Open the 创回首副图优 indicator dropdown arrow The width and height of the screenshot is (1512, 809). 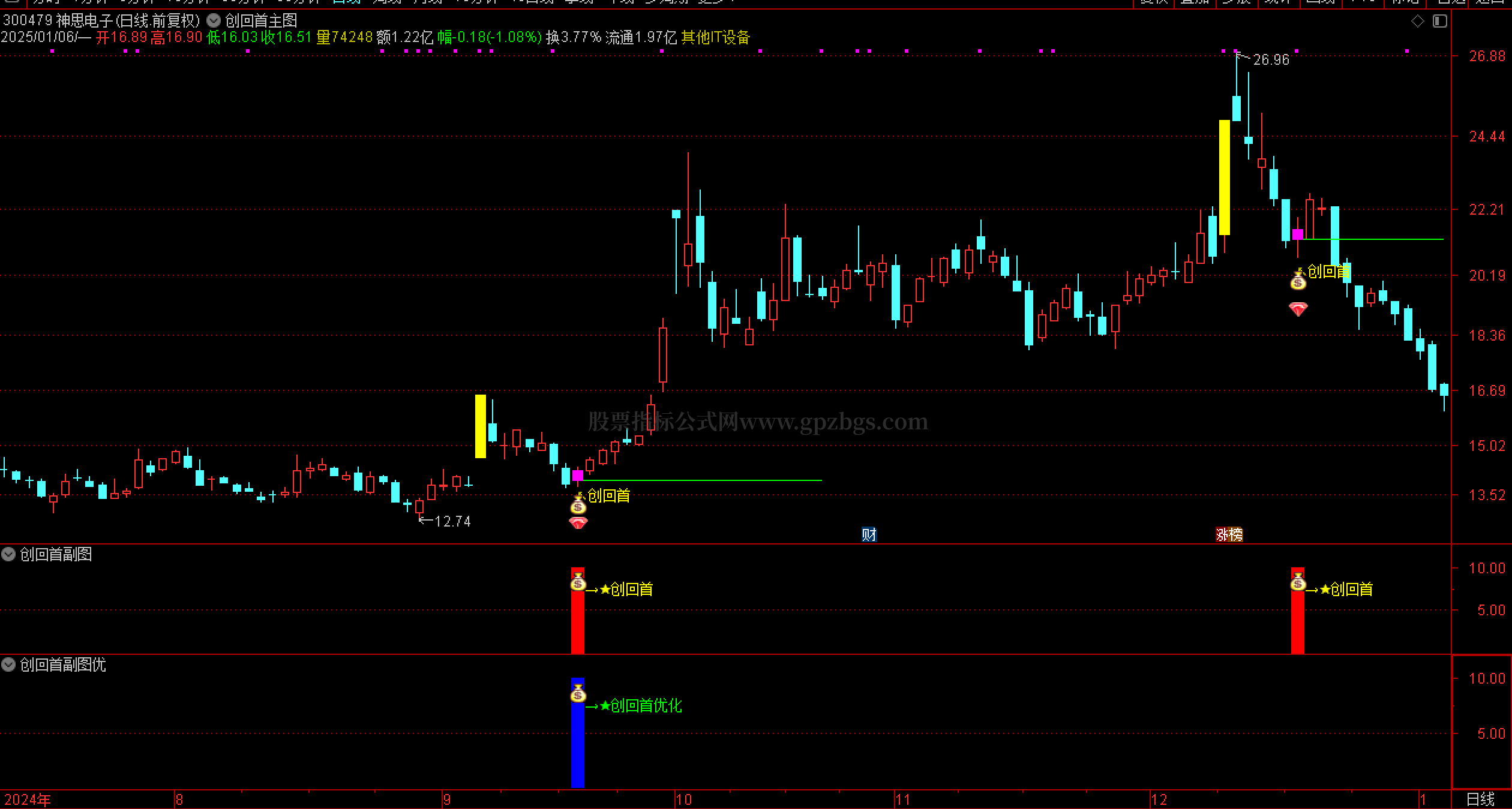8,664
